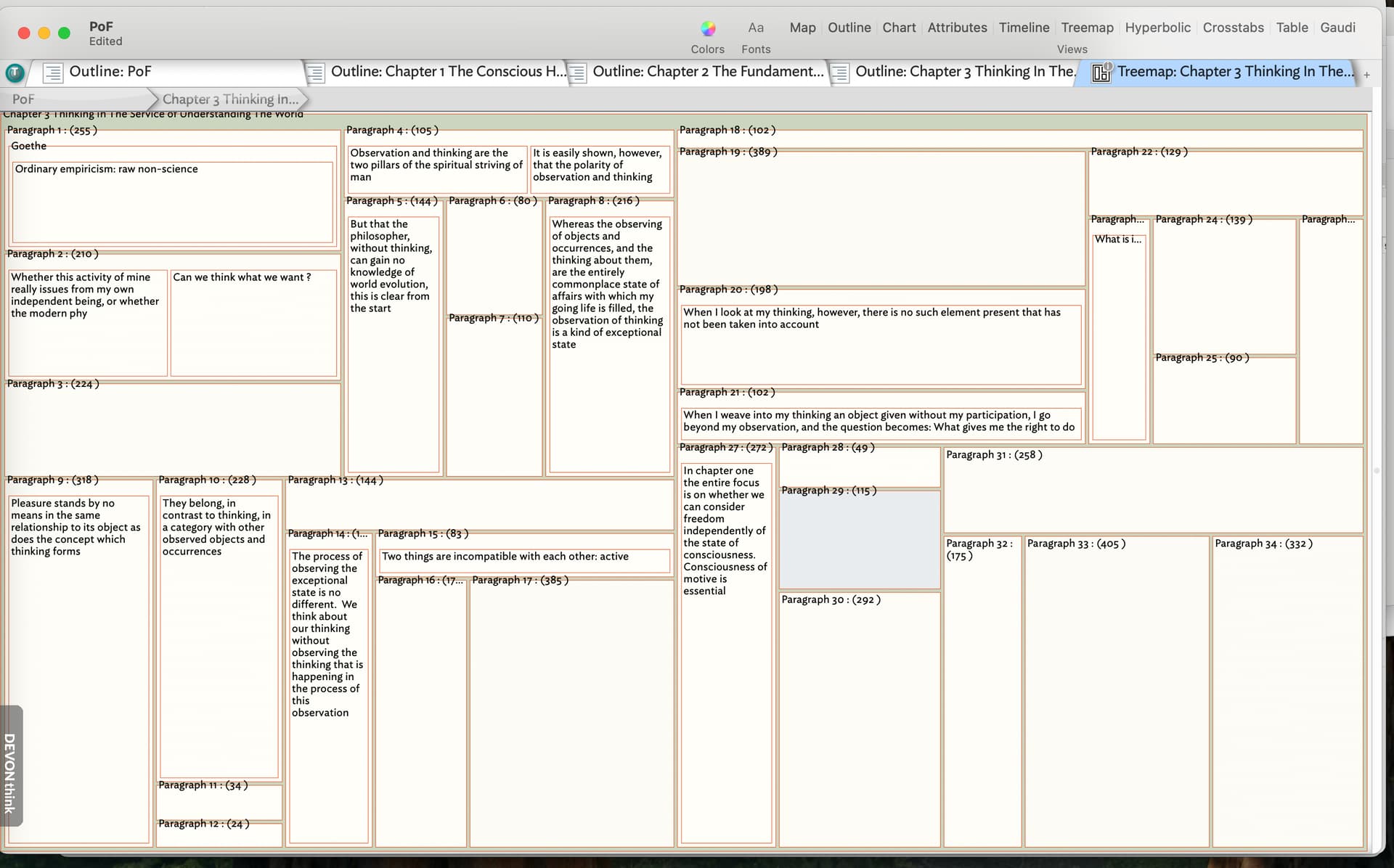This screenshot has height=868, width=1394.
Task: Select the Outline: Chapter 1 The Conscious tab
Action: (436, 72)
